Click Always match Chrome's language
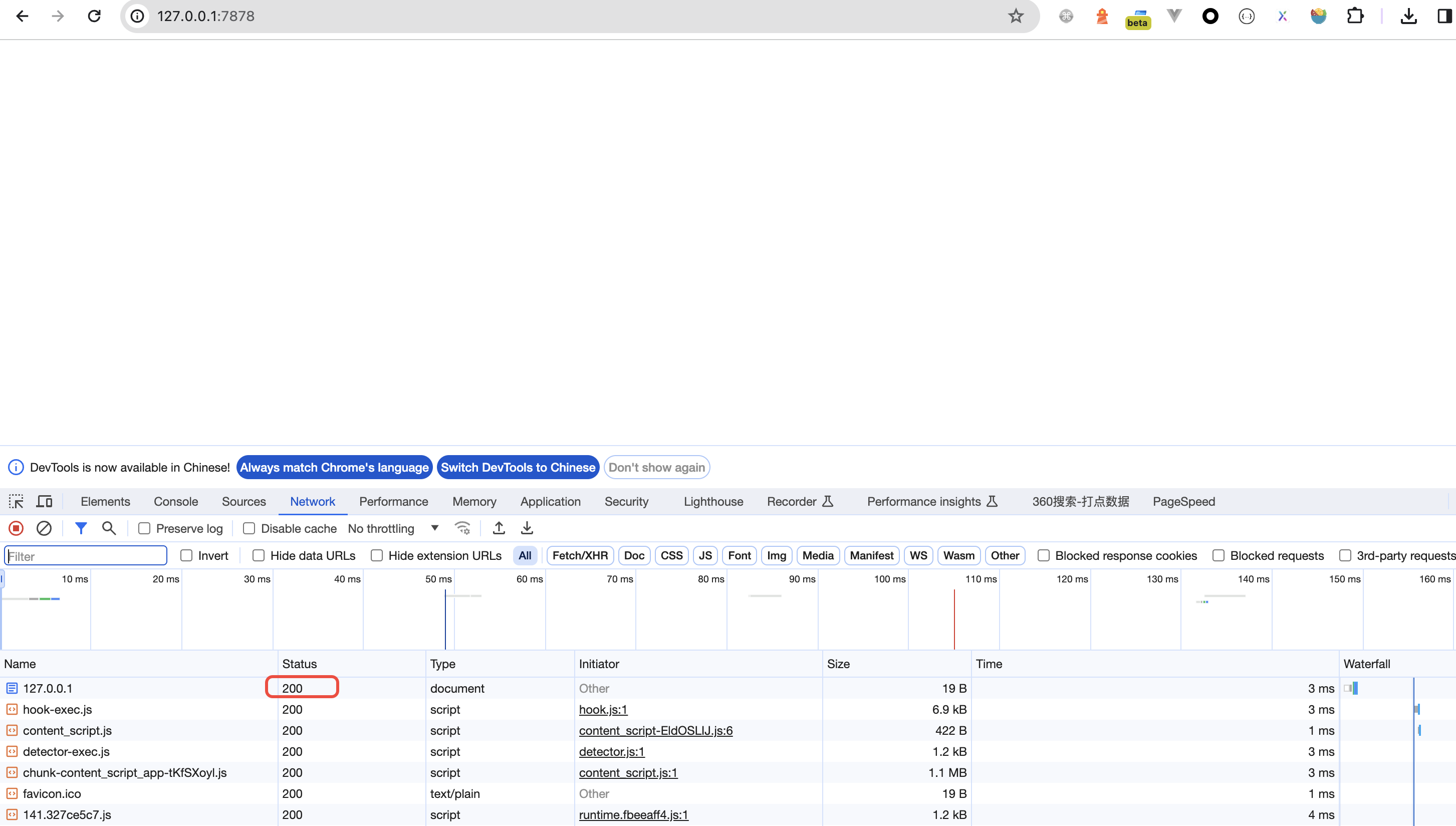Viewport: 1456px width, 826px height. (x=334, y=468)
